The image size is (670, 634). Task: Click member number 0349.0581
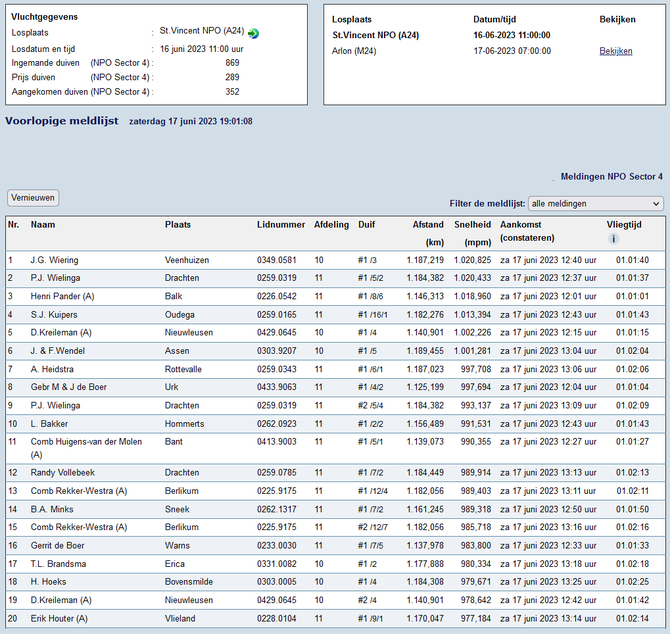(x=276, y=260)
